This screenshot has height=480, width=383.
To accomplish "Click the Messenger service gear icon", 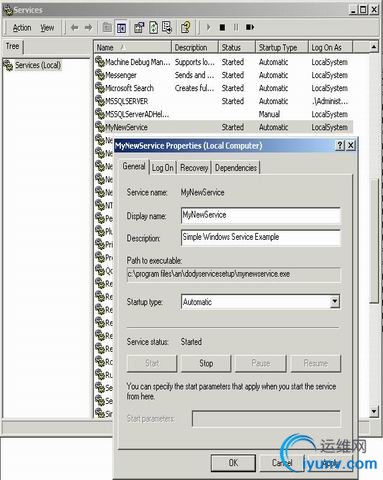I will coord(100,75).
